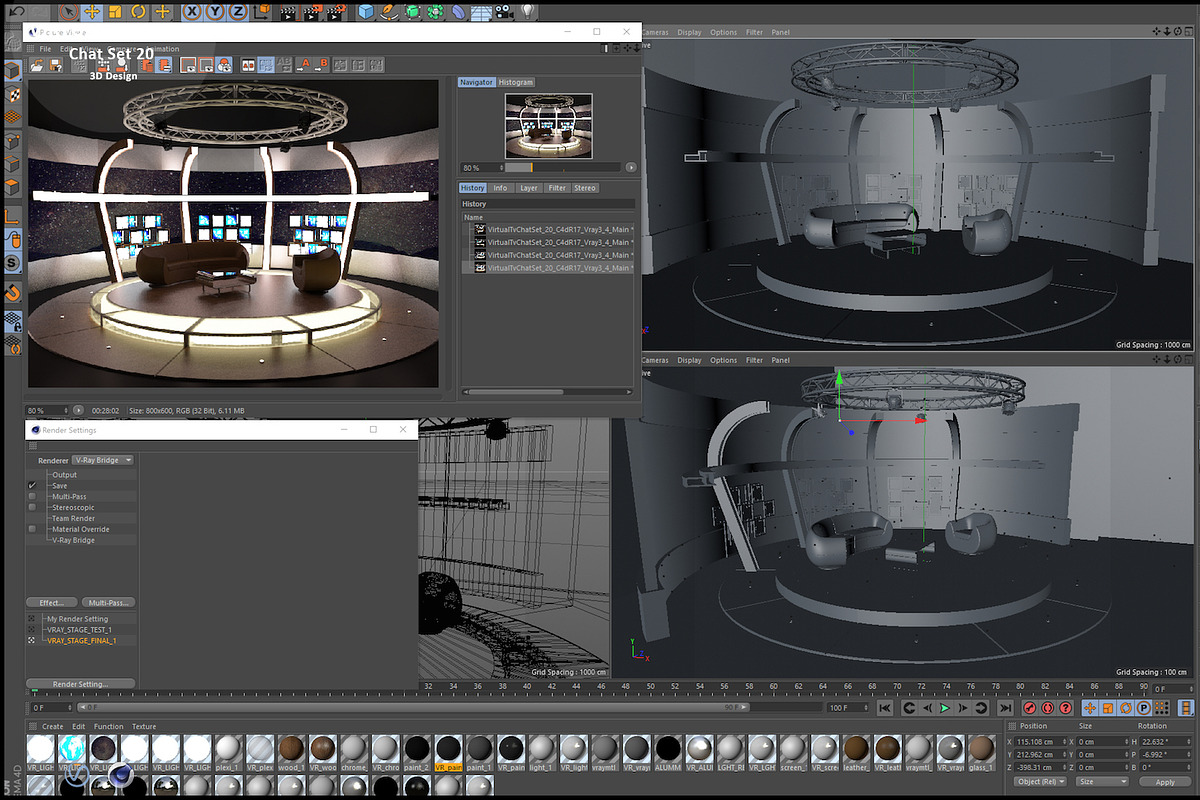1200x800 pixels.
Task: Click the Apply button in Coordinates
Action: 1165,782
